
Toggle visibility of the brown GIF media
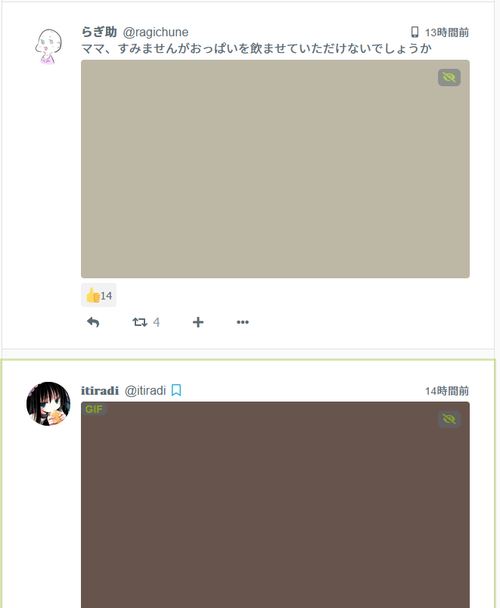click(x=449, y=419)
